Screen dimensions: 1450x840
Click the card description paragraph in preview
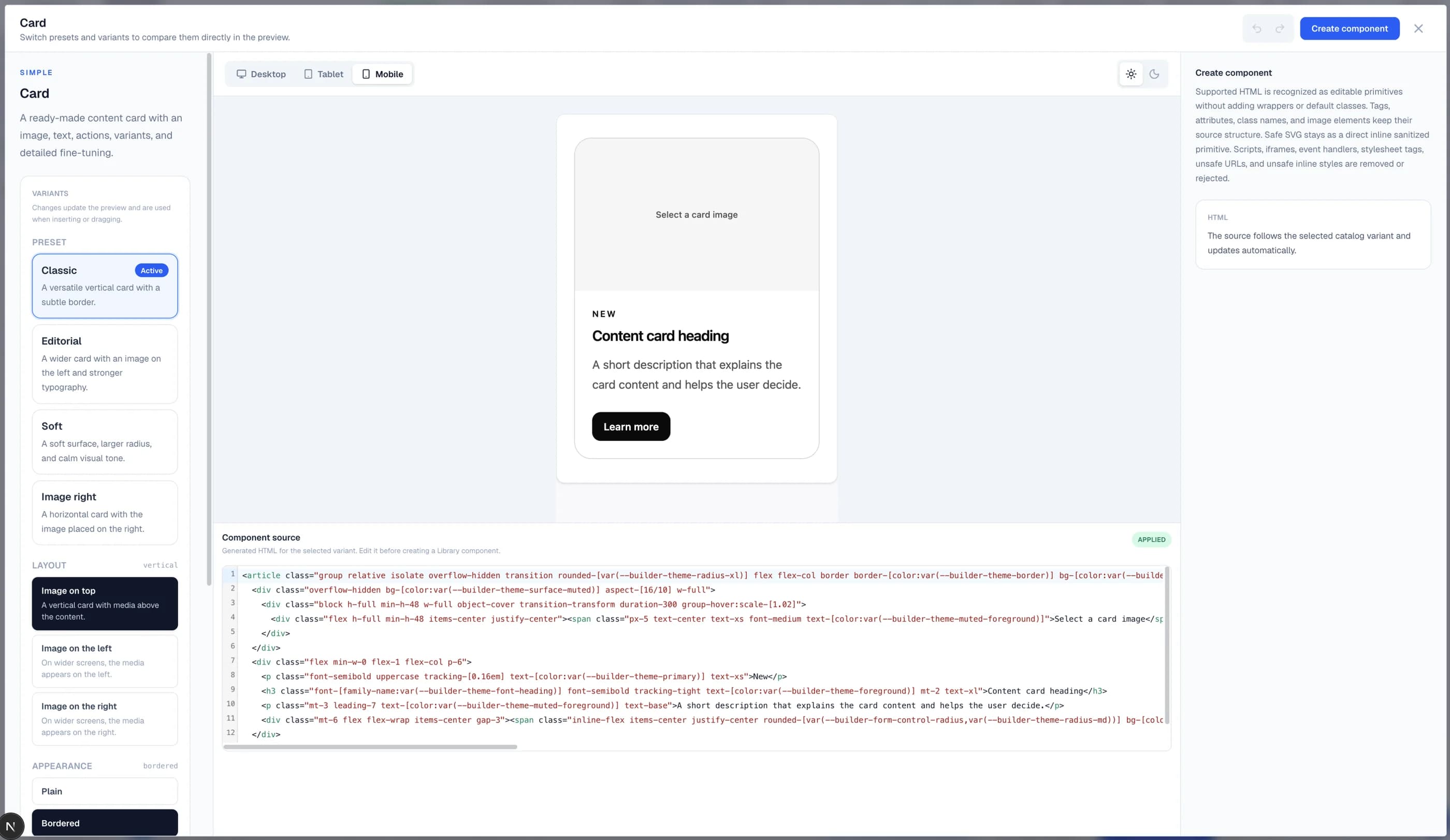tap(696, 374)
